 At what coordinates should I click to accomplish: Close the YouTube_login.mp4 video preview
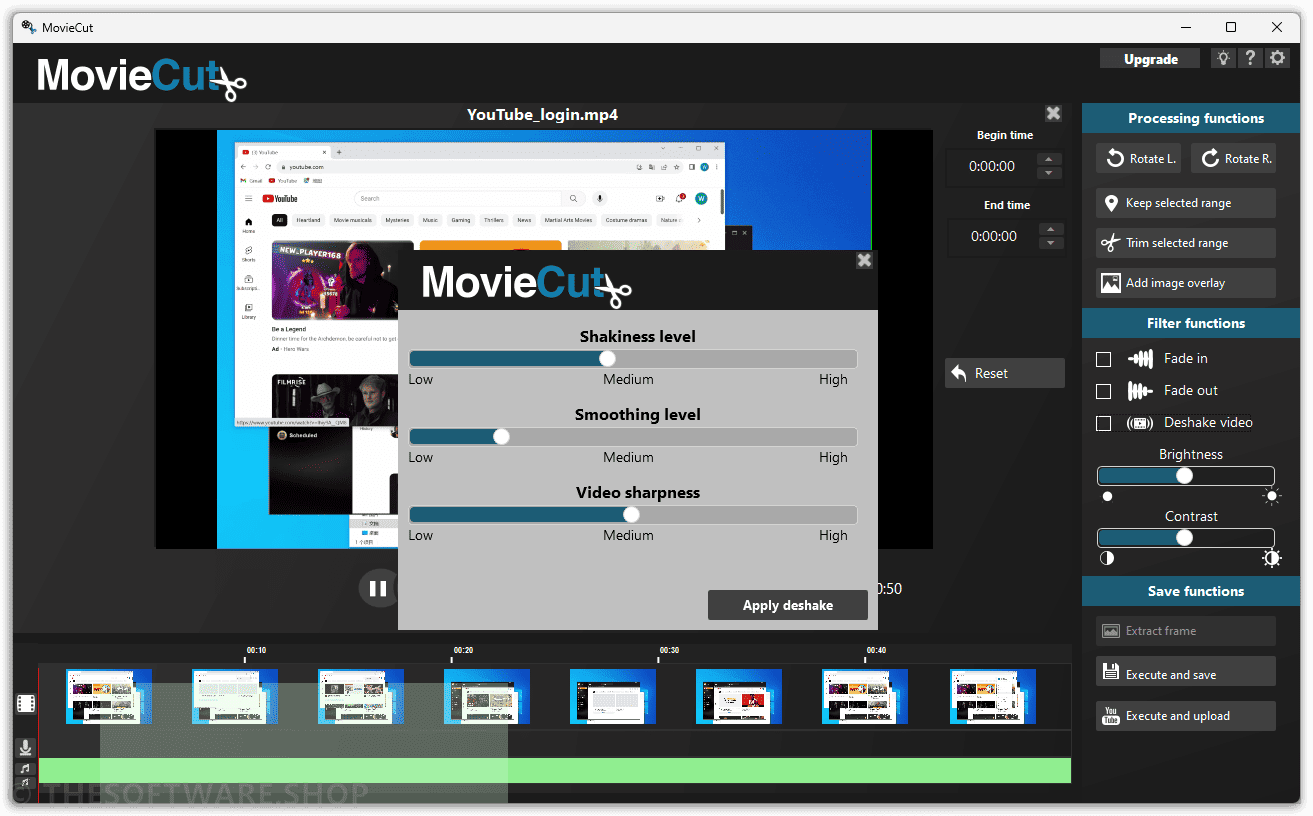1053,114
